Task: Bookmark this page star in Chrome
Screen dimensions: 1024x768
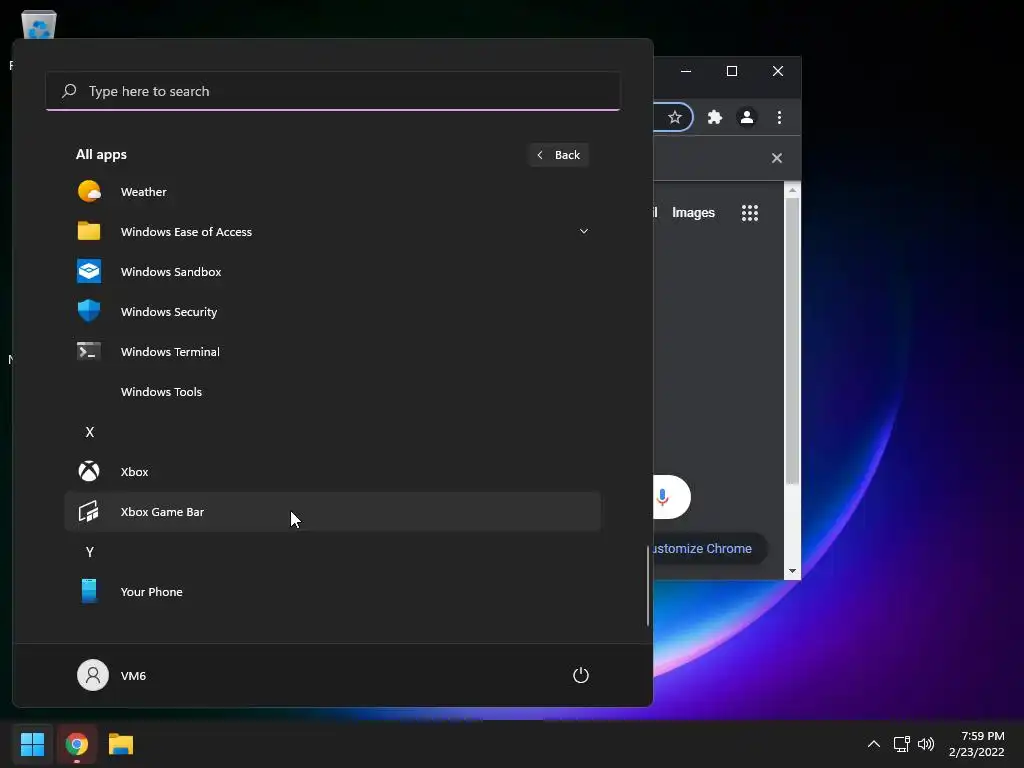Action: click(x=675, y=117)
